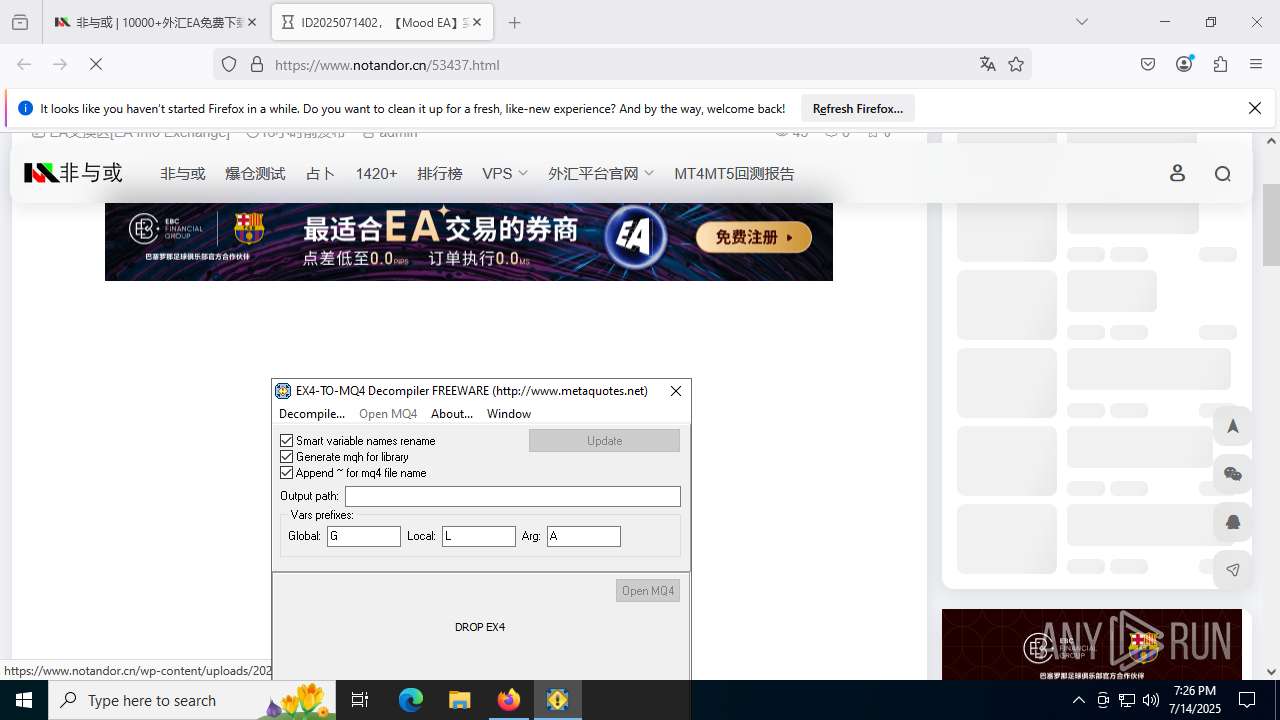
Task: Open 1420+ nav item
Action: click(376, 173)
